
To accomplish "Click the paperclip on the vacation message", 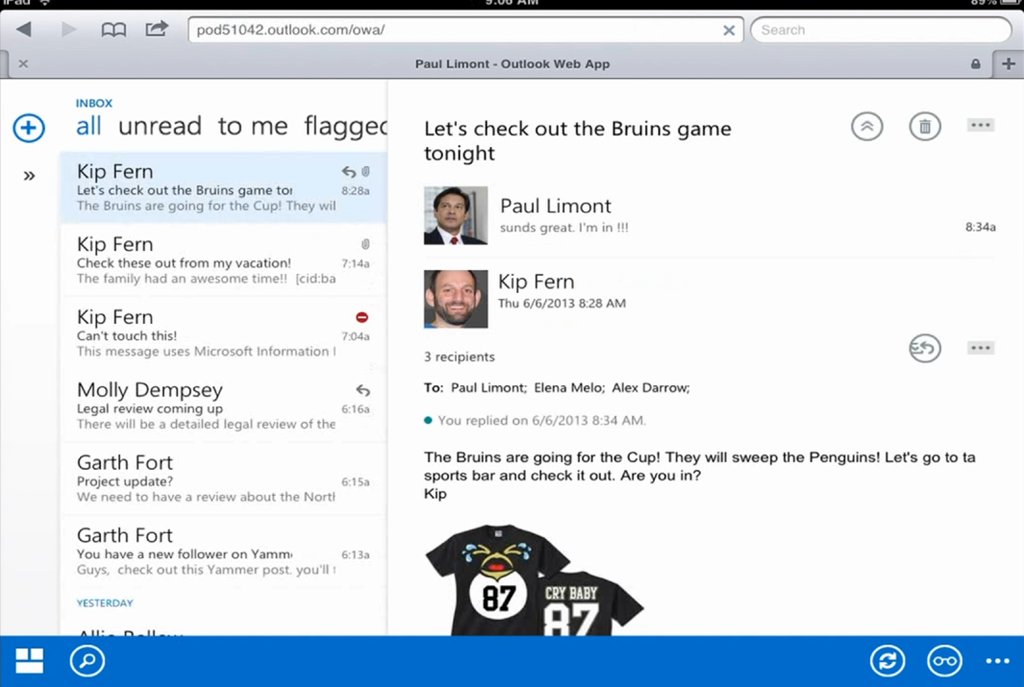I will coord(366,244).
